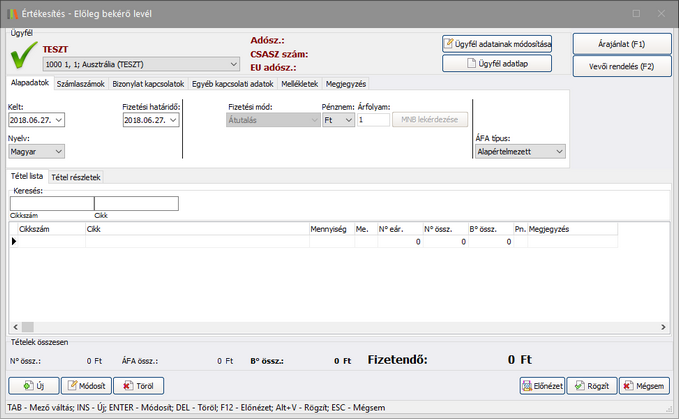Click the Új (new item) button
679x419 pixels.
coord(33,385)
